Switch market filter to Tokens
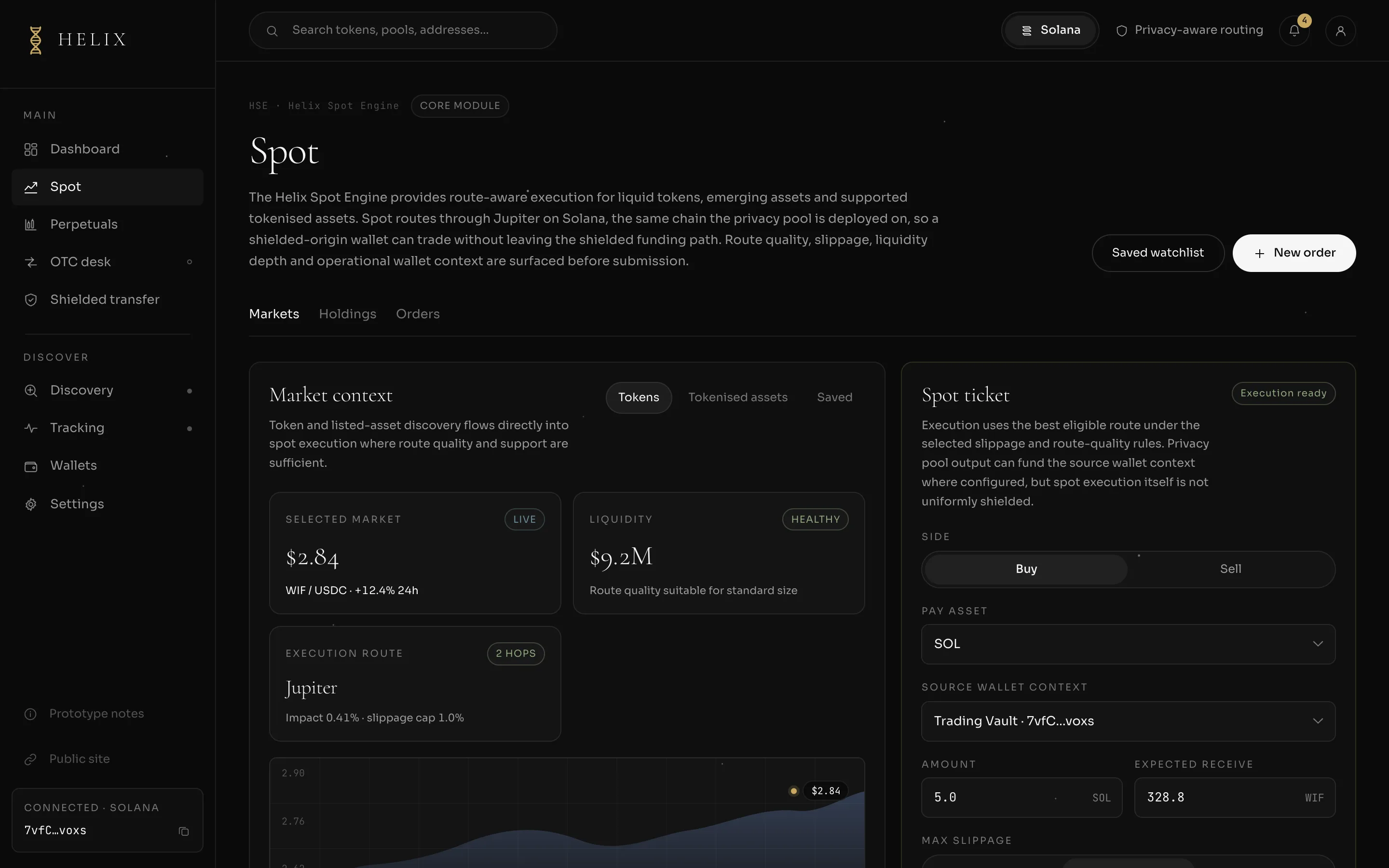Screen dimensions: 1389x868 638,397
